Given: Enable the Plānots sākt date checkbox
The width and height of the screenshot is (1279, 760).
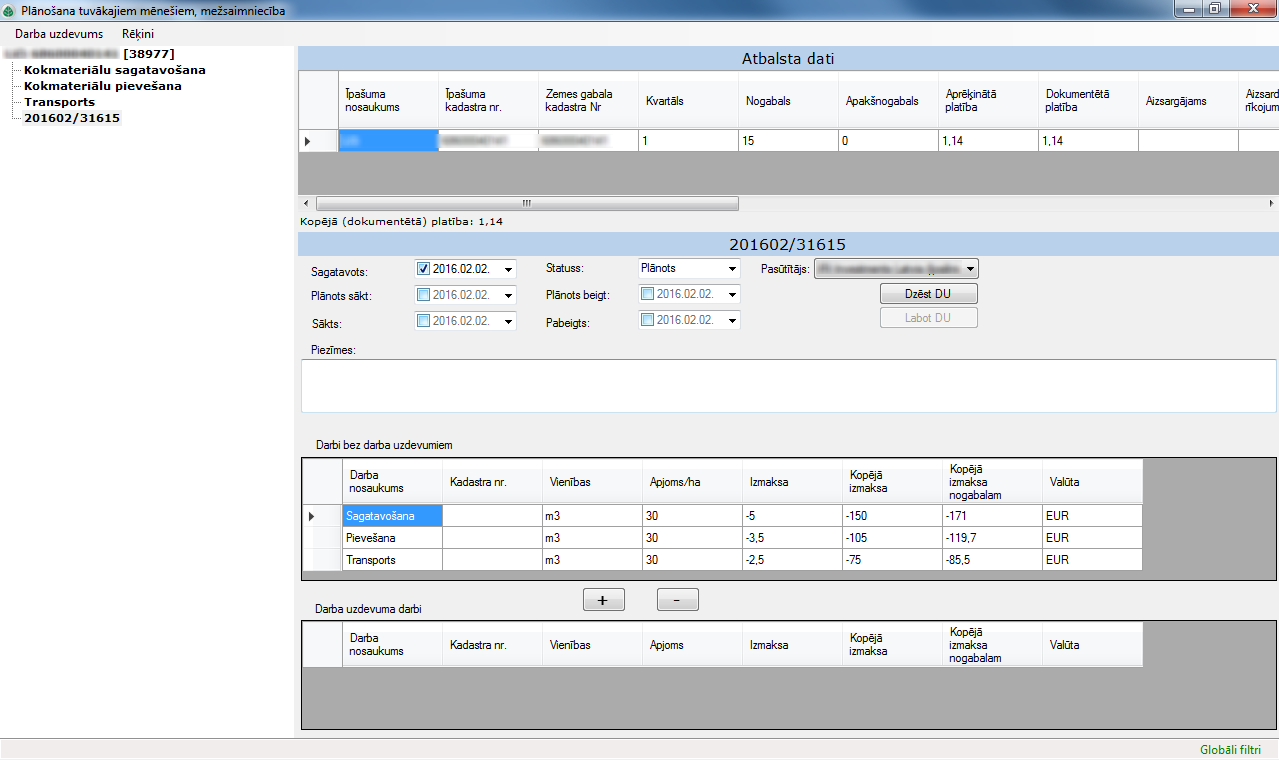Looking at the screenshot, I should [423, 295].
